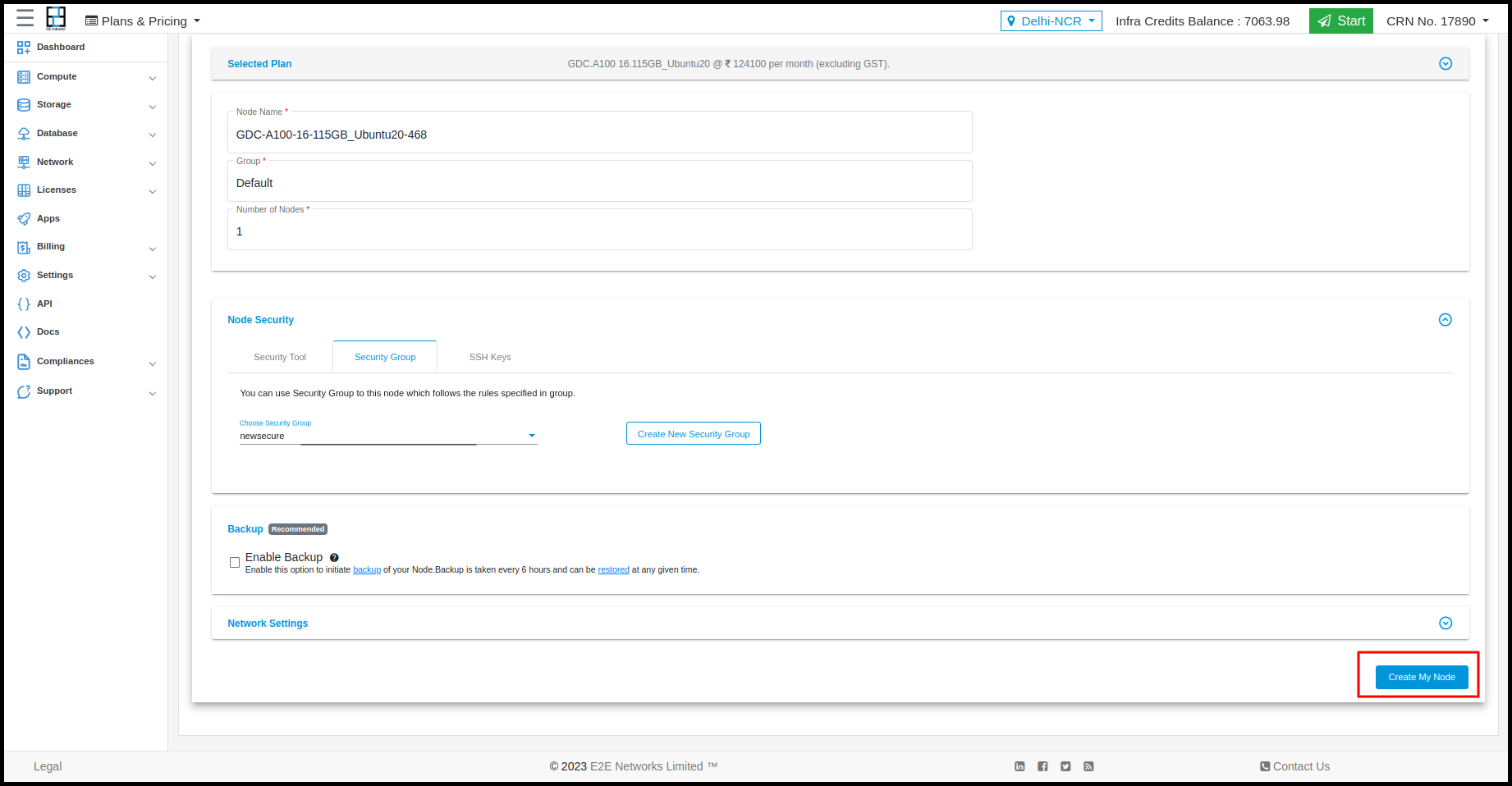
Task: Open the Apps sidebar item
Action: pos(48,219)
